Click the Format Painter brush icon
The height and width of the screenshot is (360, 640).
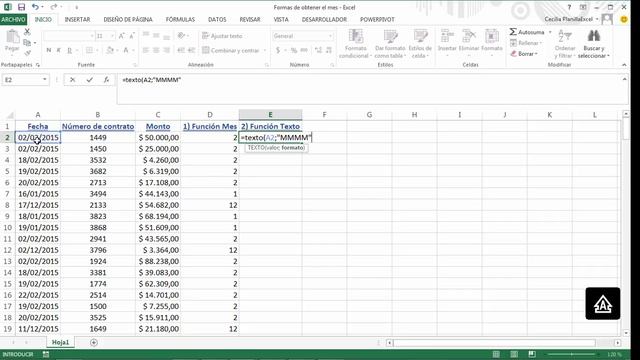coord(27,53)
